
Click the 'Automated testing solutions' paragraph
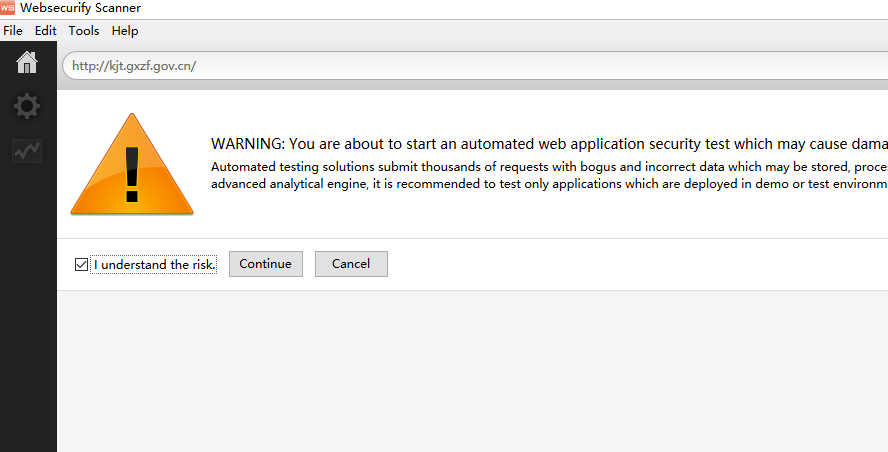tap(549, 175)
